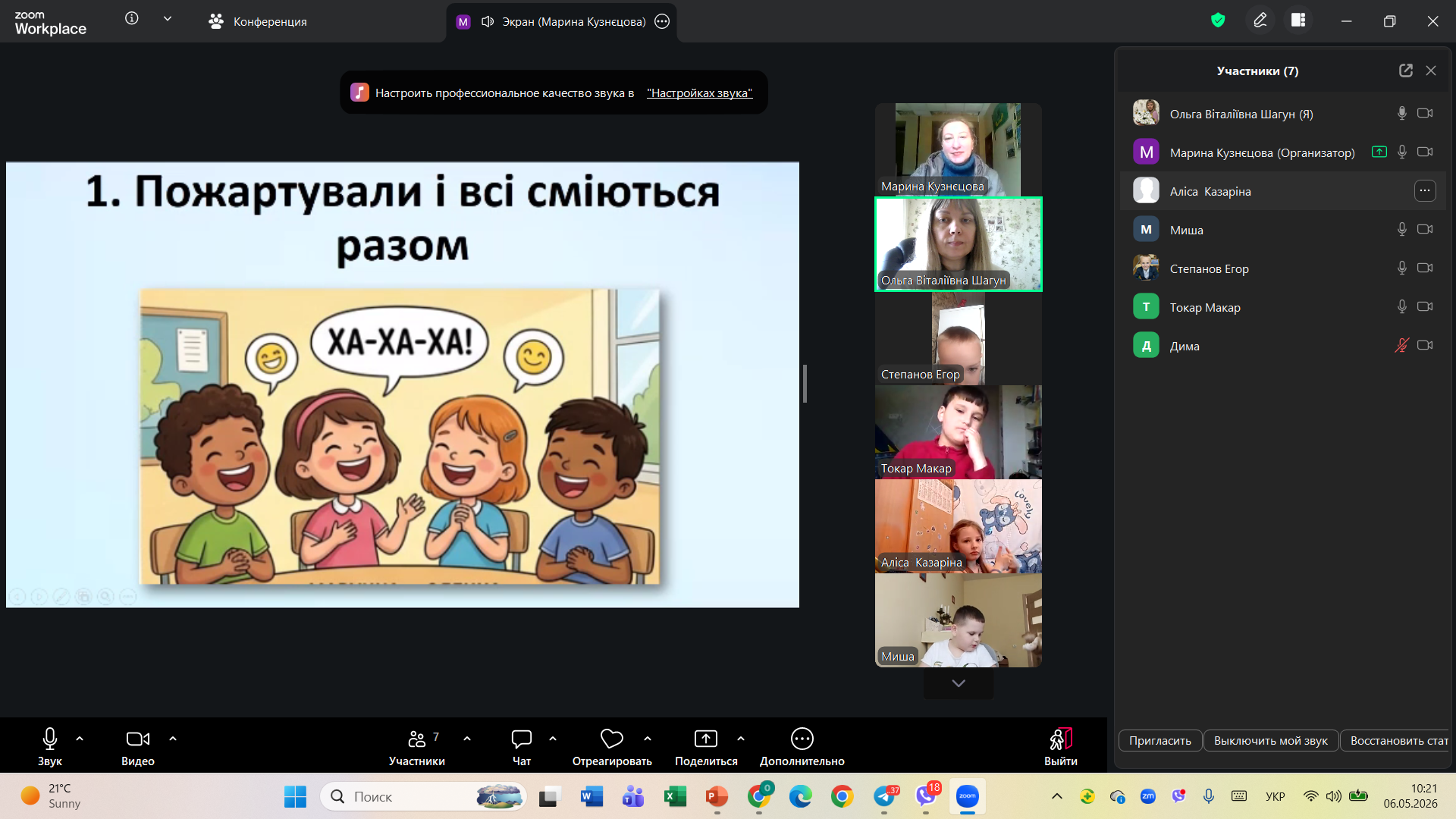Open the Chat (Чат) panel icon

tap(522, 739)
